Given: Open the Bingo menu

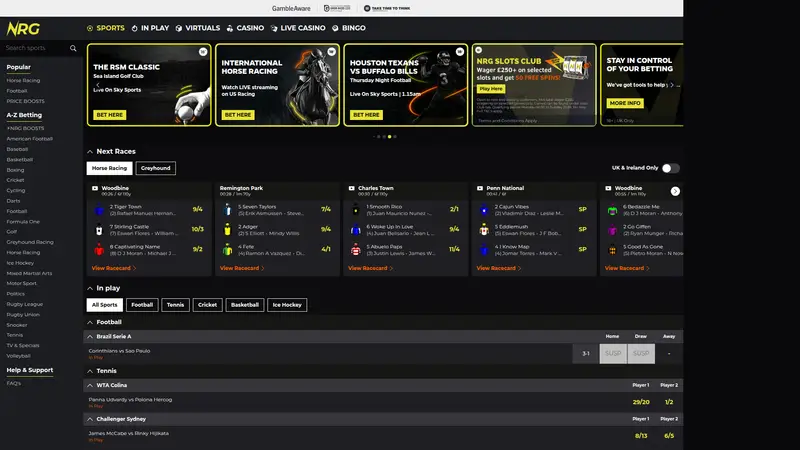Looking at the screenshot, I should 349,28.
